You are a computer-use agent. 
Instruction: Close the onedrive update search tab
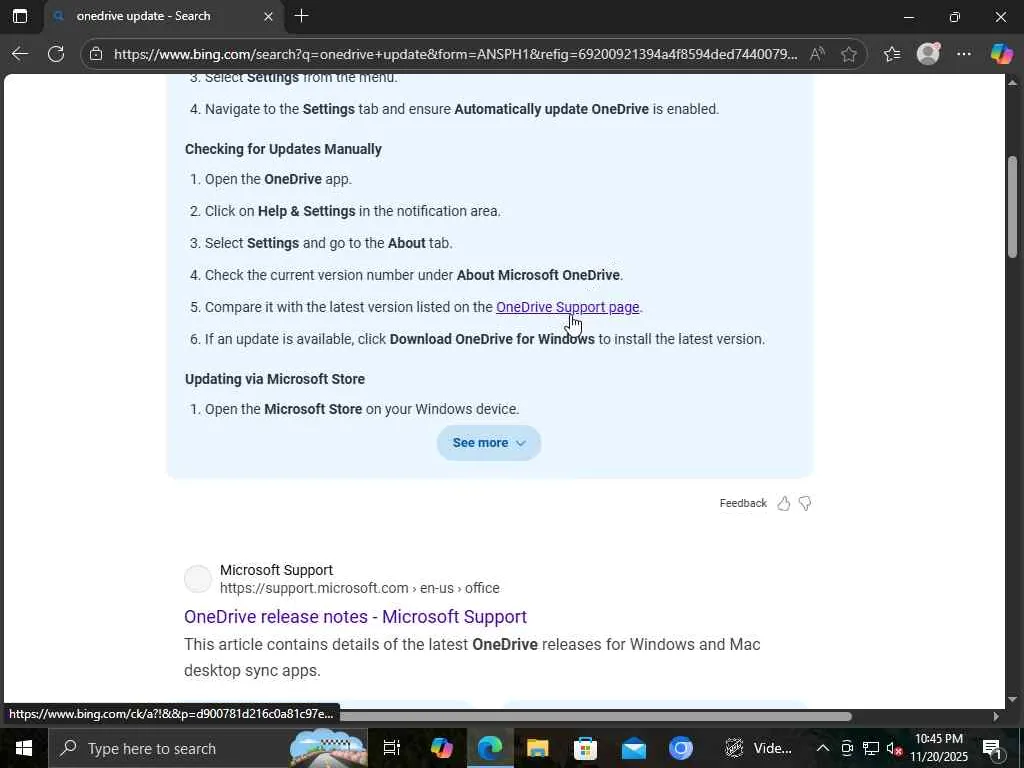tap(268, 16)
